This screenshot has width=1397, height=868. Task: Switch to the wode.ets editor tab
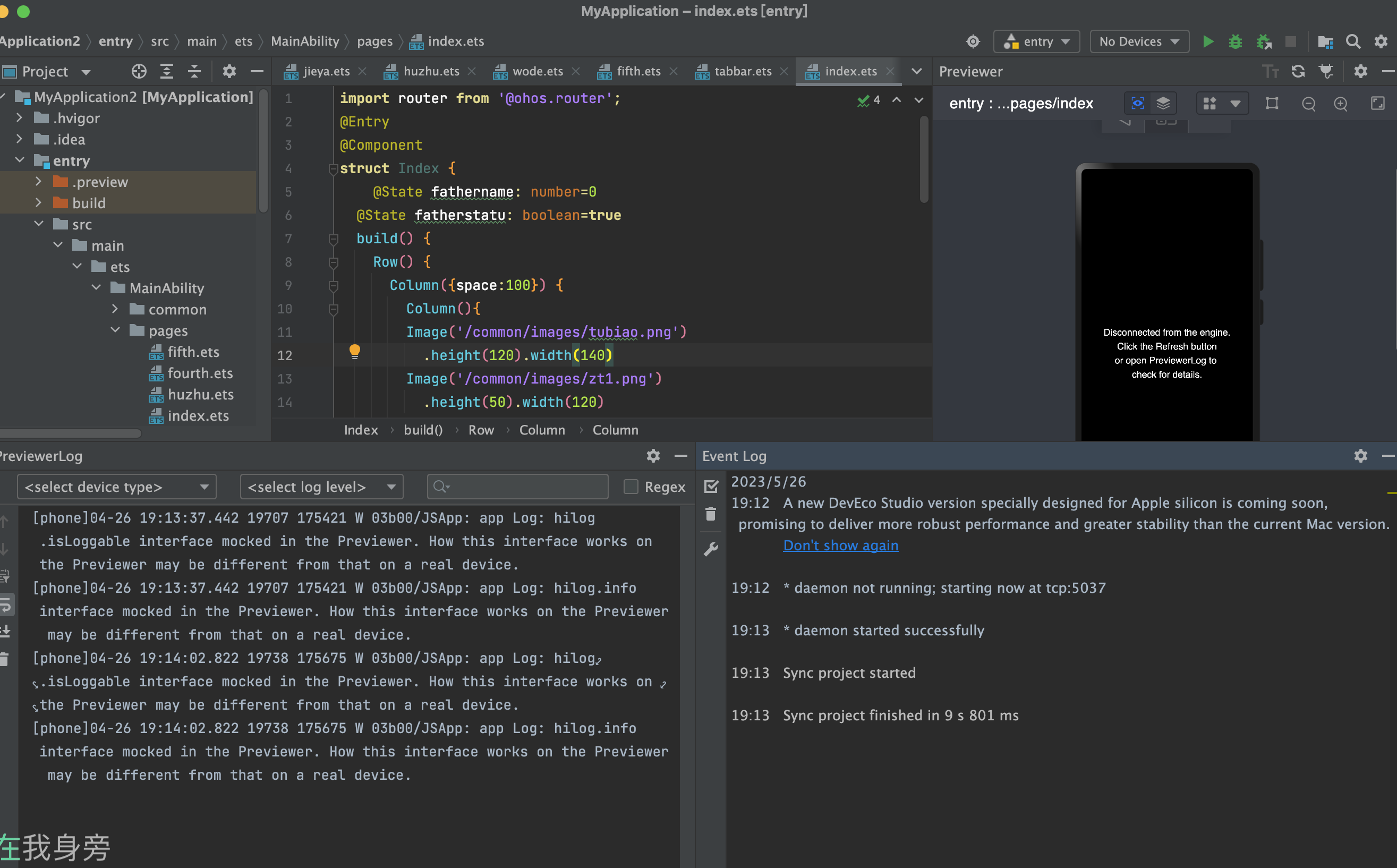coord(537,71)
